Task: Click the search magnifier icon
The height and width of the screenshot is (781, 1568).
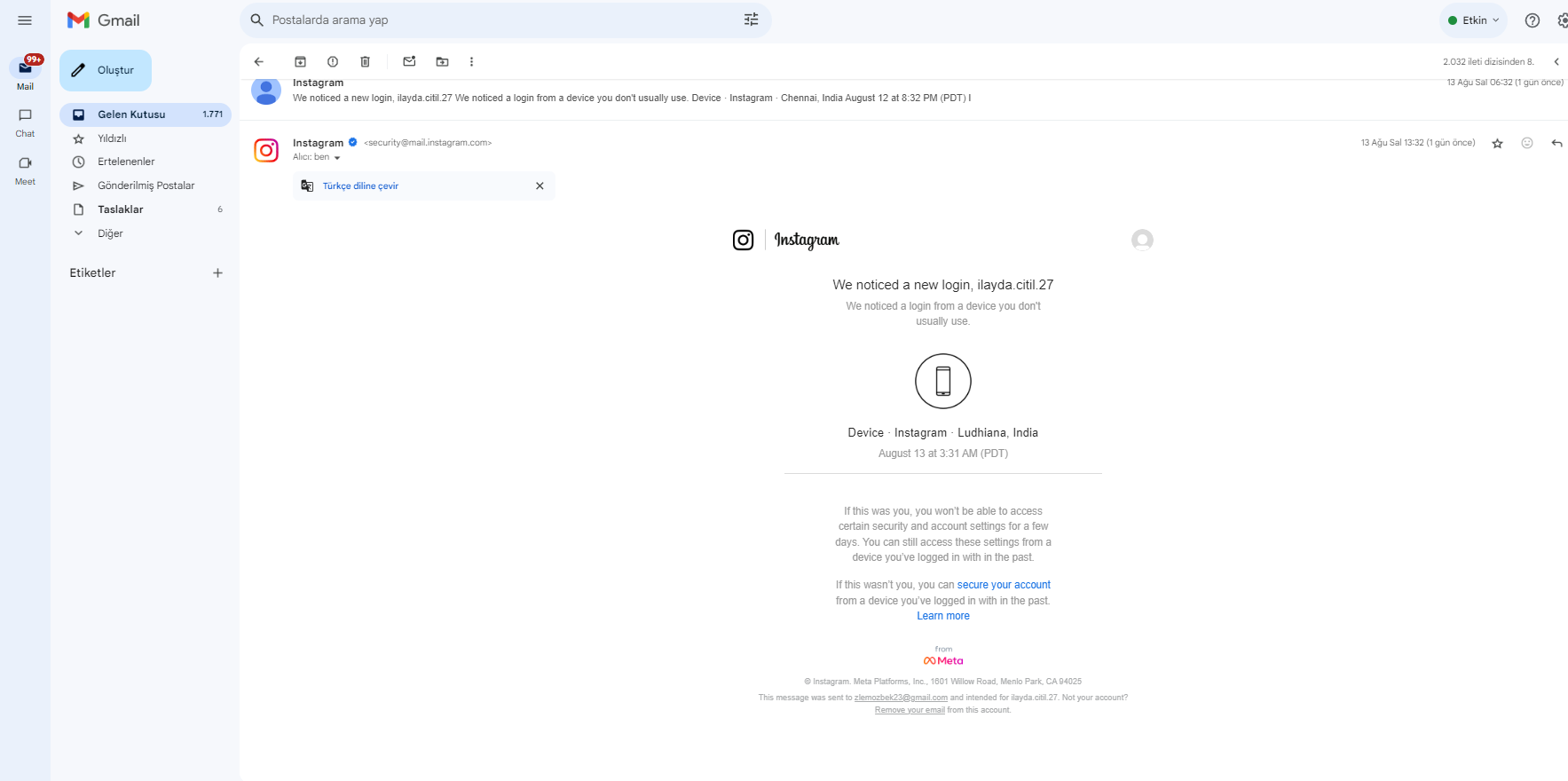Action: click(257, 20)
